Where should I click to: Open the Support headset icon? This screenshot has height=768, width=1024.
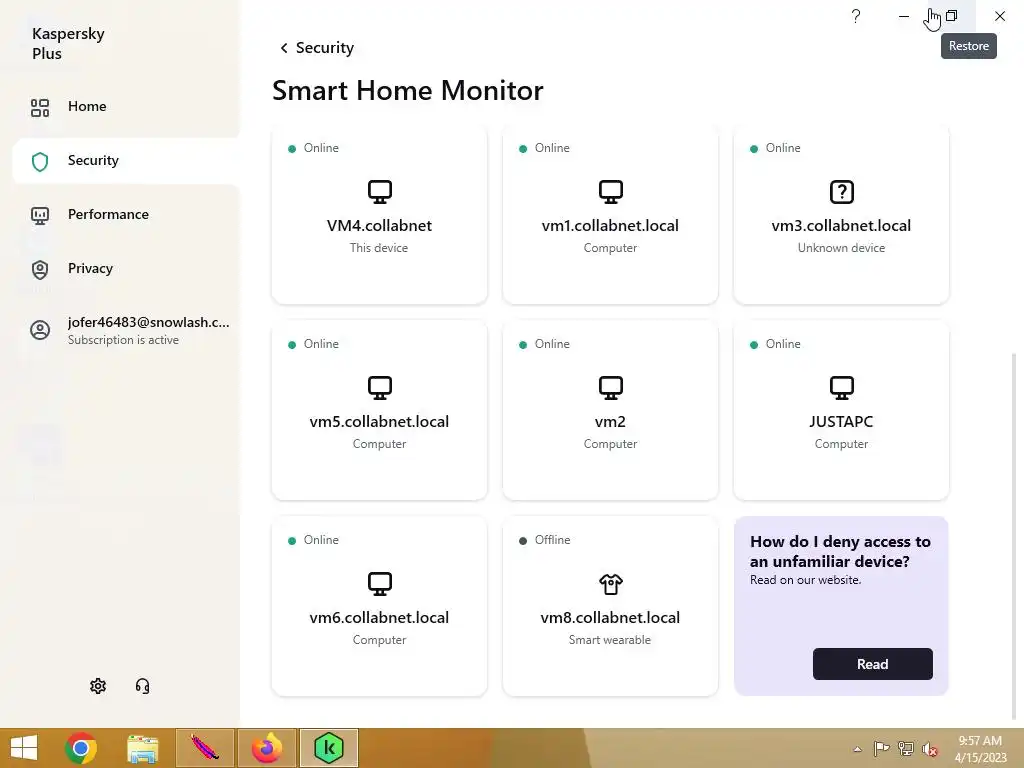coord(142,686)
